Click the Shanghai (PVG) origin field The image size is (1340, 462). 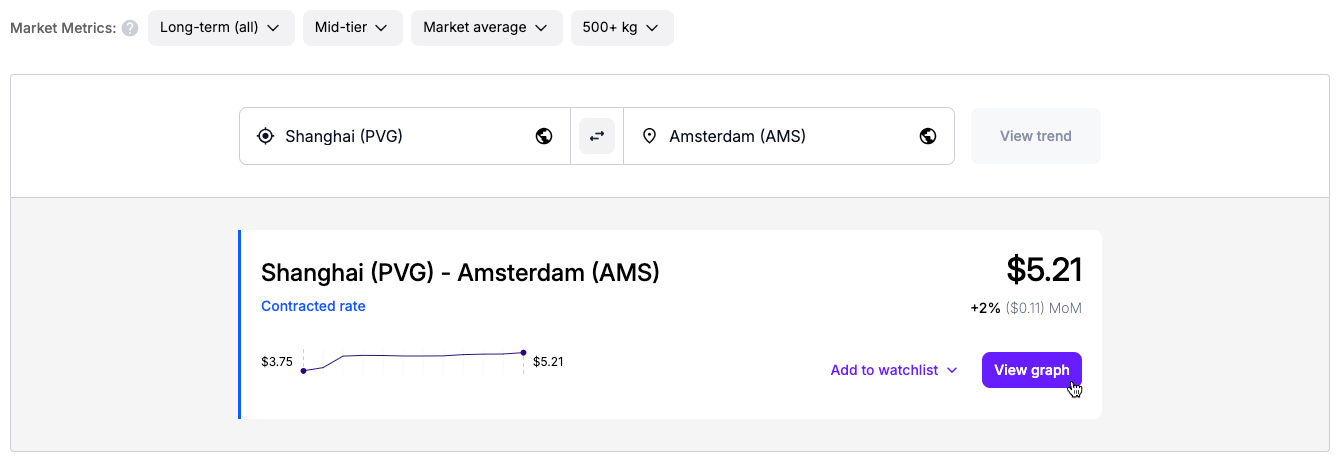pos(400,136)
